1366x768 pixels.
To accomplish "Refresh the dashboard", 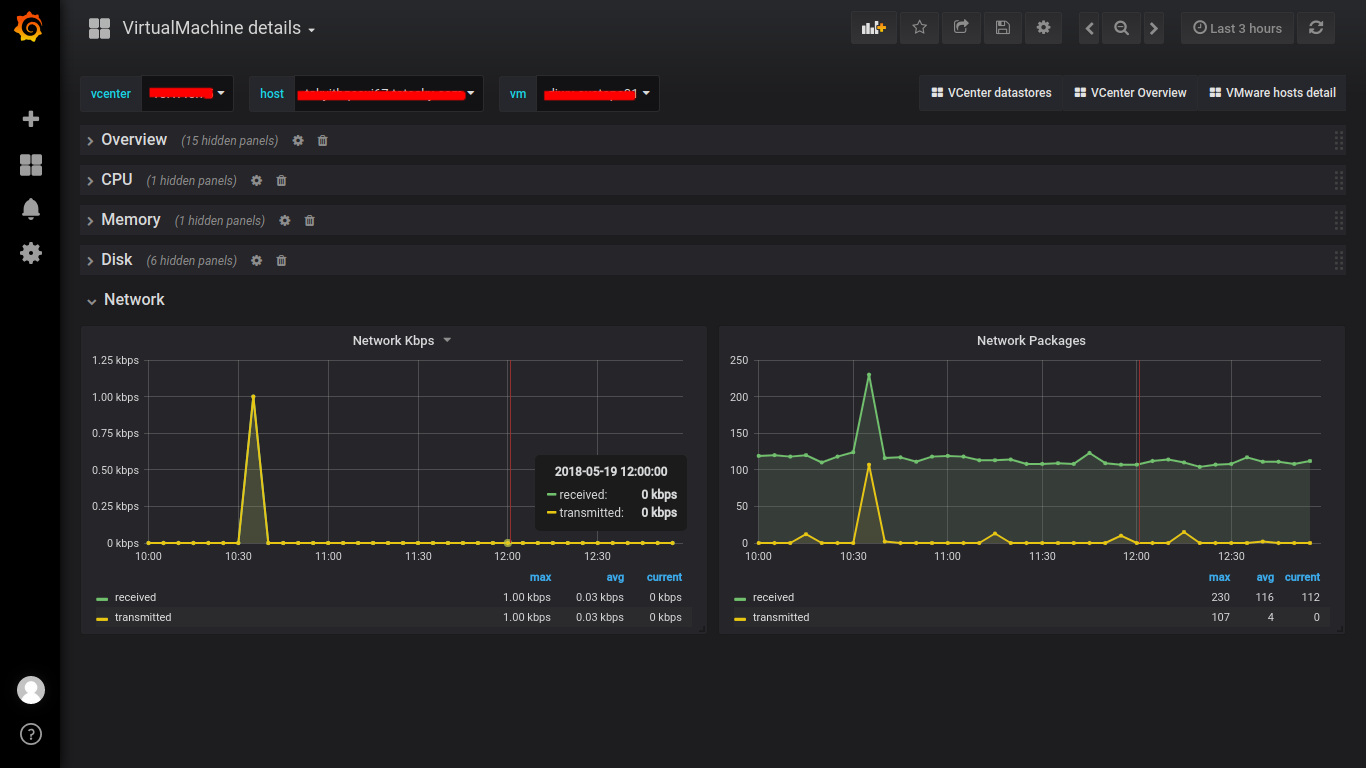I will 1316,28.
